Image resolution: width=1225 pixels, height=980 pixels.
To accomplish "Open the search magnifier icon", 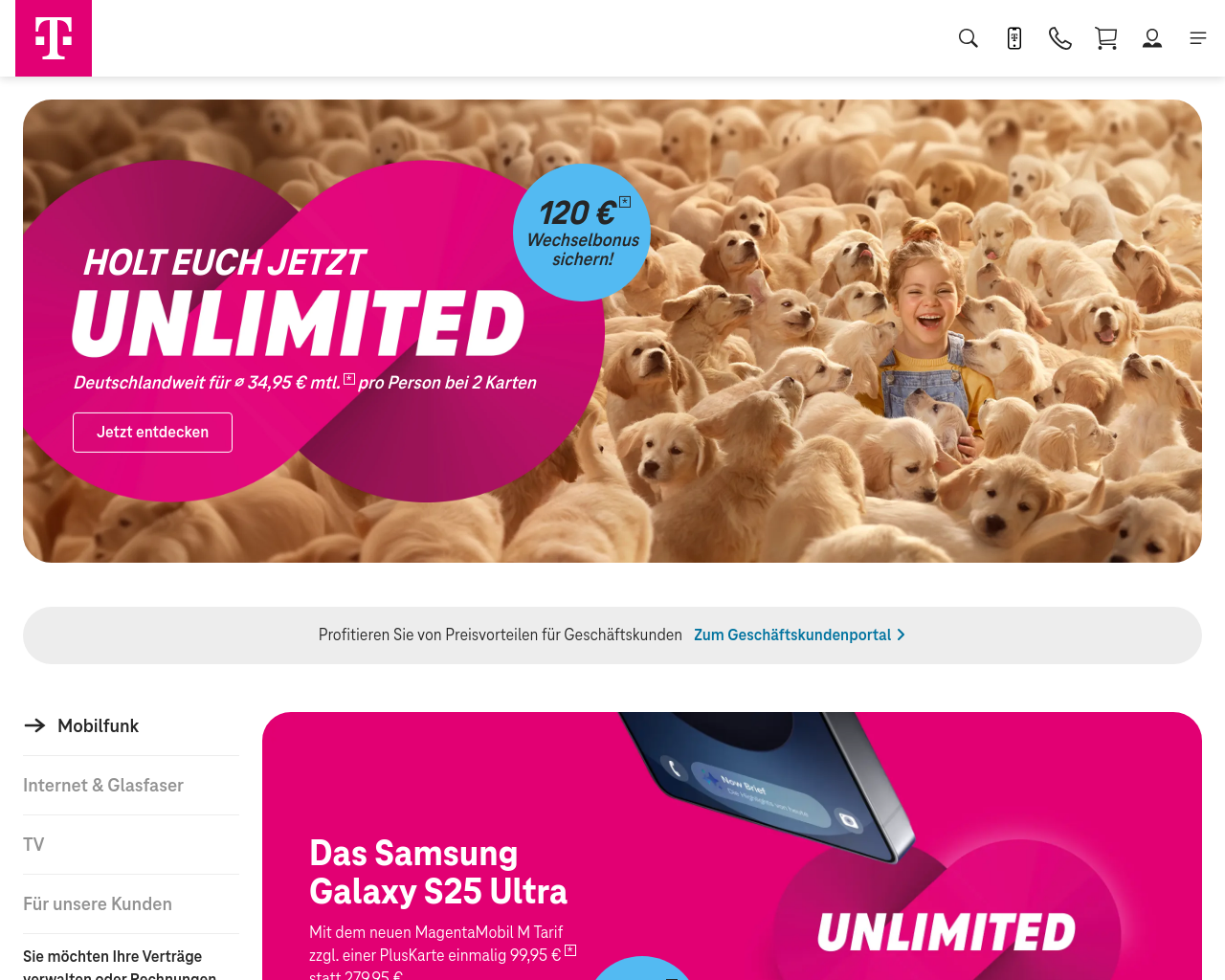I will click(x=969, y=38).
